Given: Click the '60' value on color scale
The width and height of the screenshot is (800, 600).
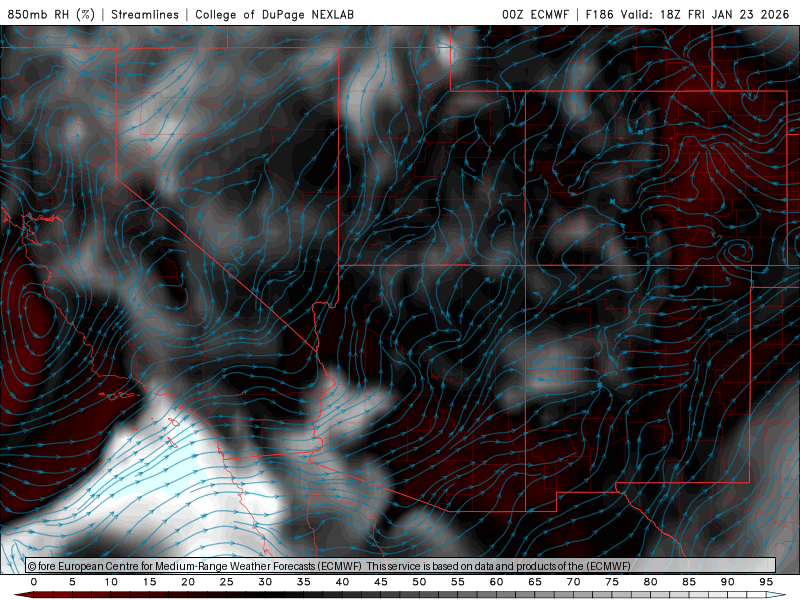Looking at the screenshot, I should (x=496, y=582).
